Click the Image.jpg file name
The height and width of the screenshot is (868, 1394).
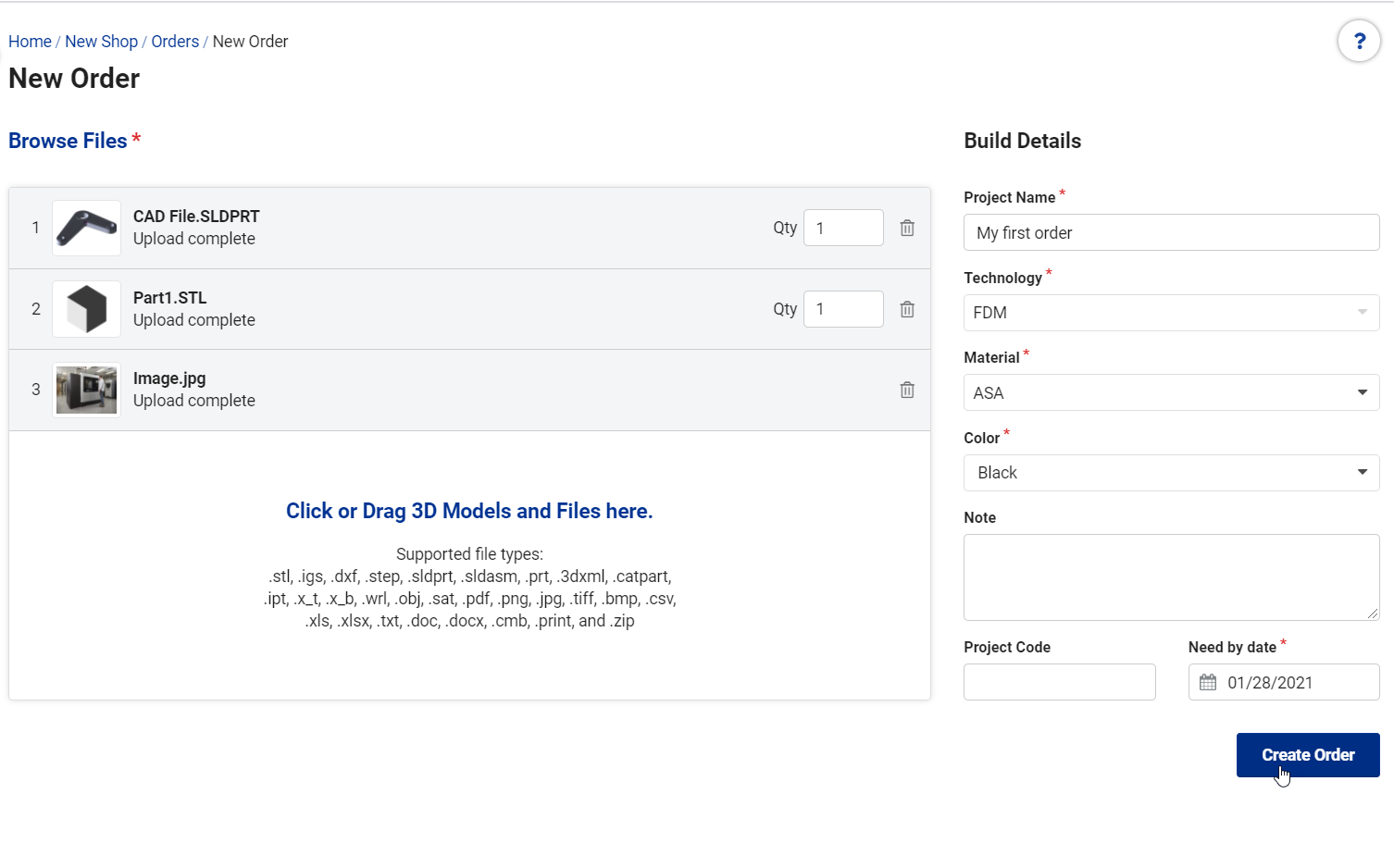[169, 378]
